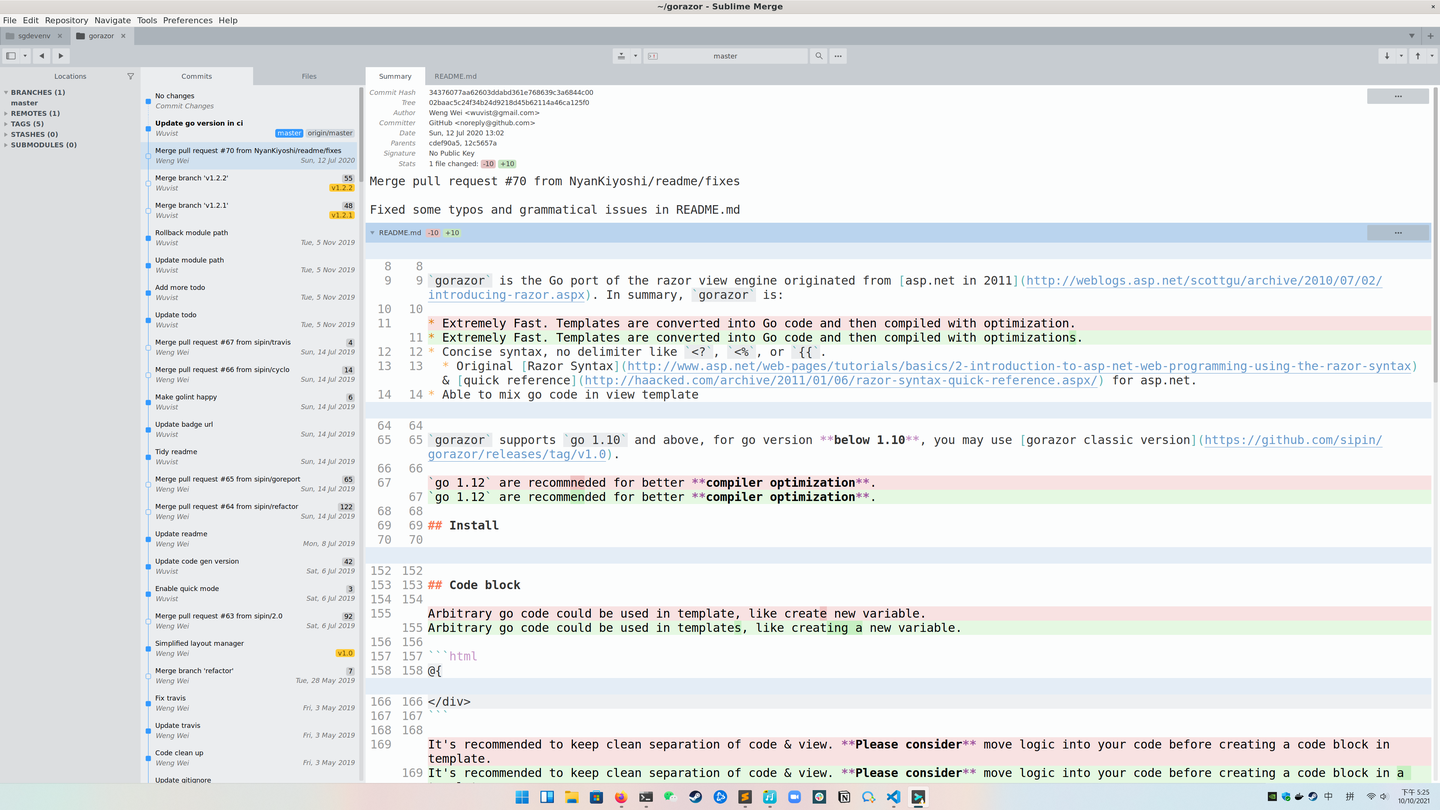Collapse the README.md file diff header
Image resolution: width=1440 pixels, height=810 pixels.
point(372,232)
